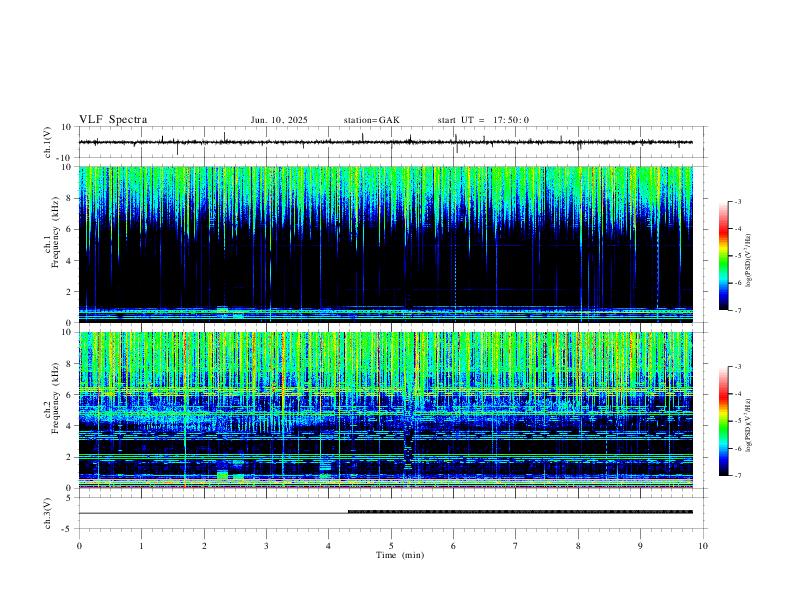Viewport: 792px width, 612px height.
Task: Click the ch.2 colorbar log(PSD) label
Action: pos(749,425)
